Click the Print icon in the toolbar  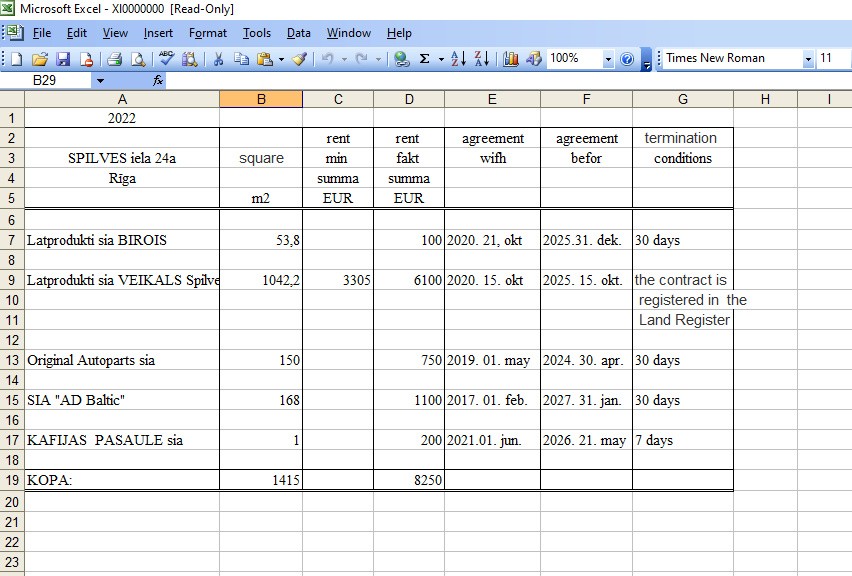point(114,59)
